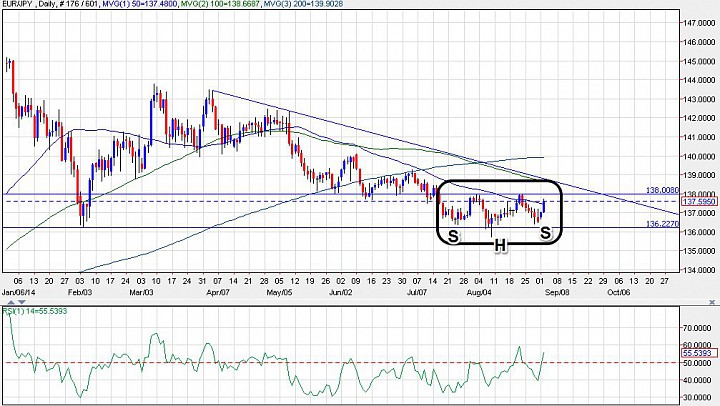The width and height of the screenshot is (720, 406).
Task: Click the RSI current value box 55.5393
Action: point(700,353)
